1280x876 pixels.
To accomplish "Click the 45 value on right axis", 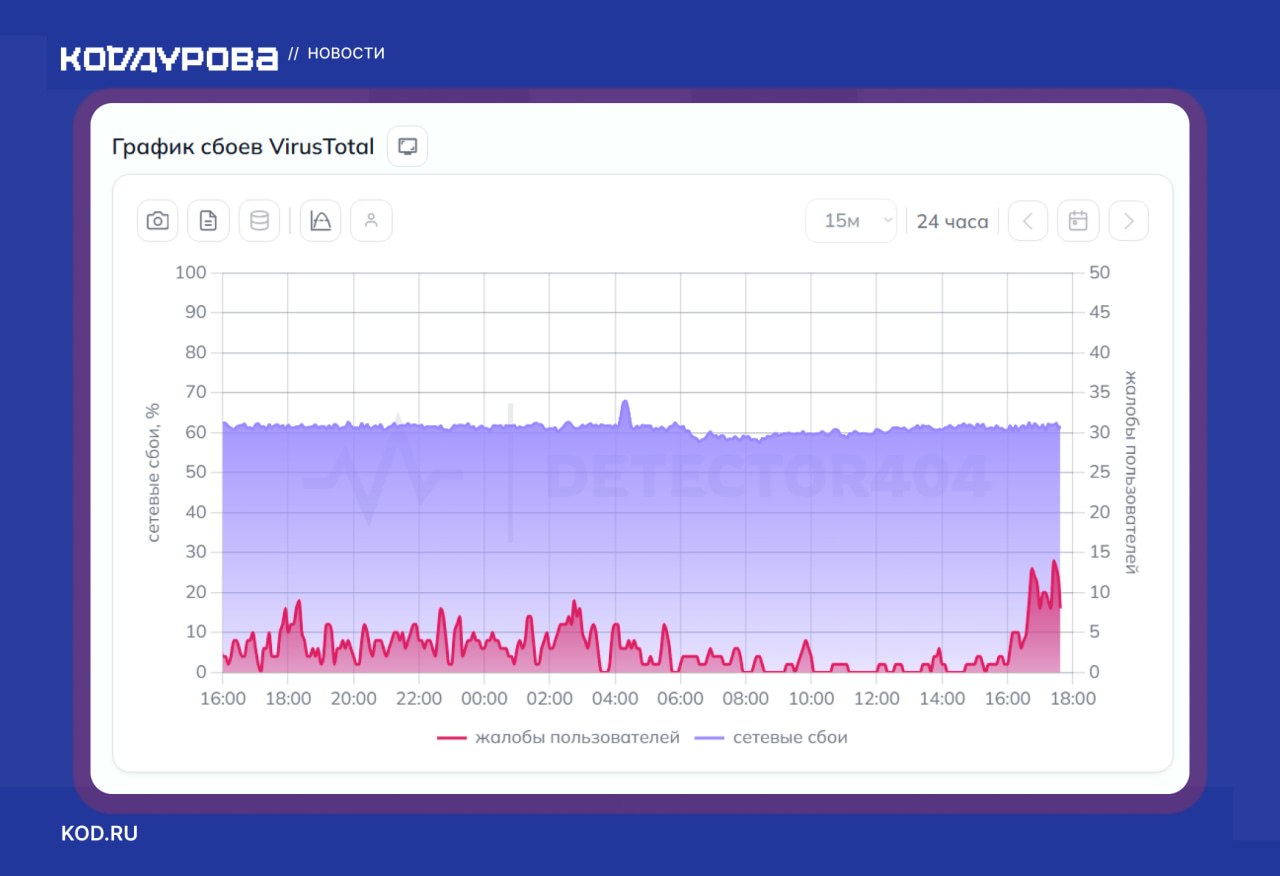I will [1099, 313].
